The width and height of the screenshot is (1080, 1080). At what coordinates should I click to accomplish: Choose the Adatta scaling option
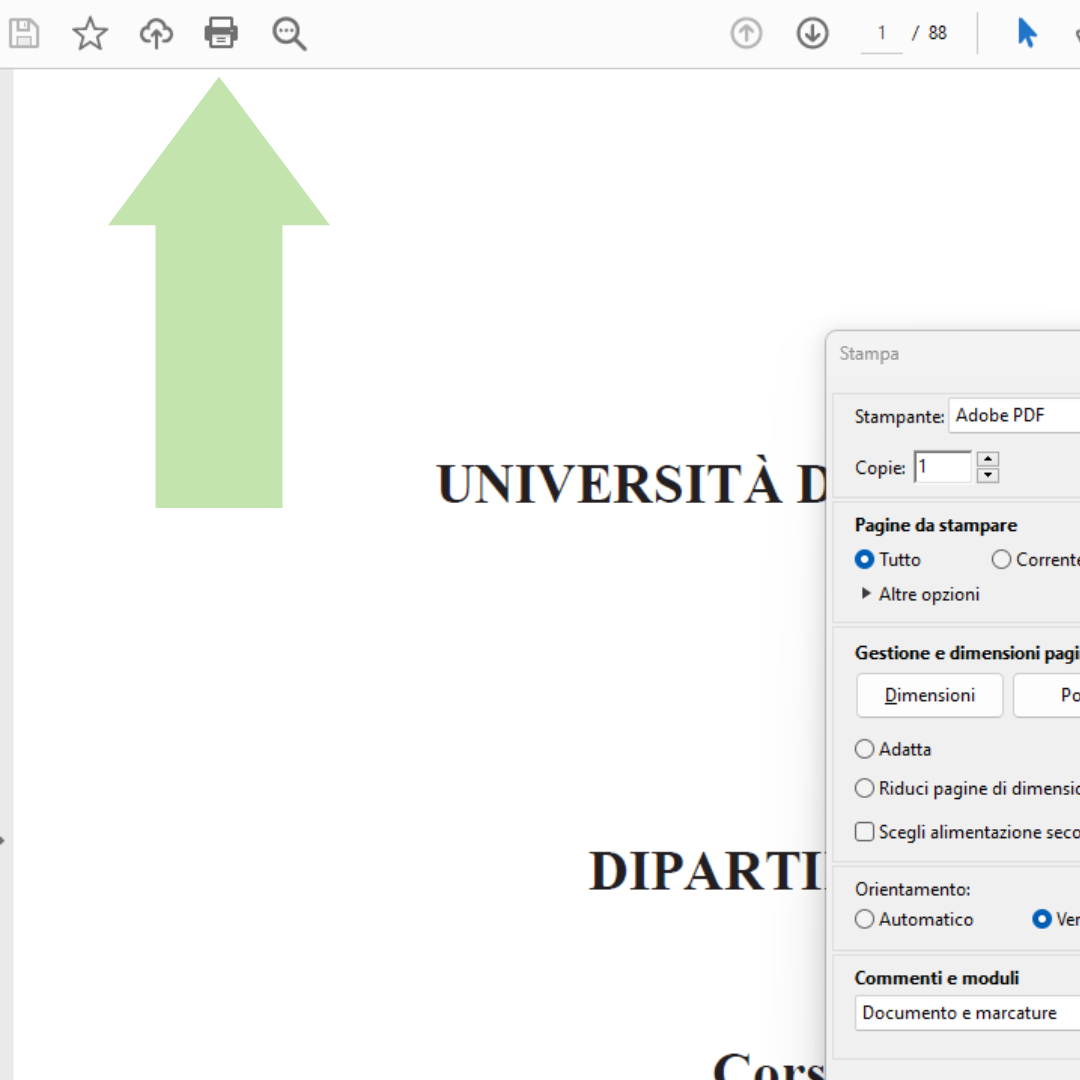[864, 748]
